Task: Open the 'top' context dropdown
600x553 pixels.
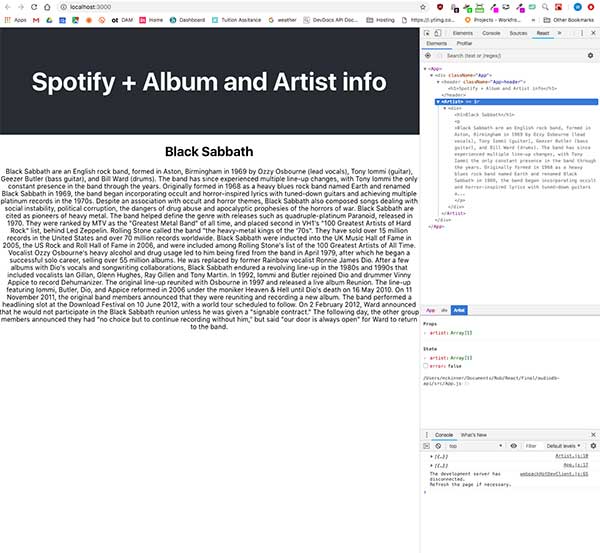Action: tap(475, 446)
